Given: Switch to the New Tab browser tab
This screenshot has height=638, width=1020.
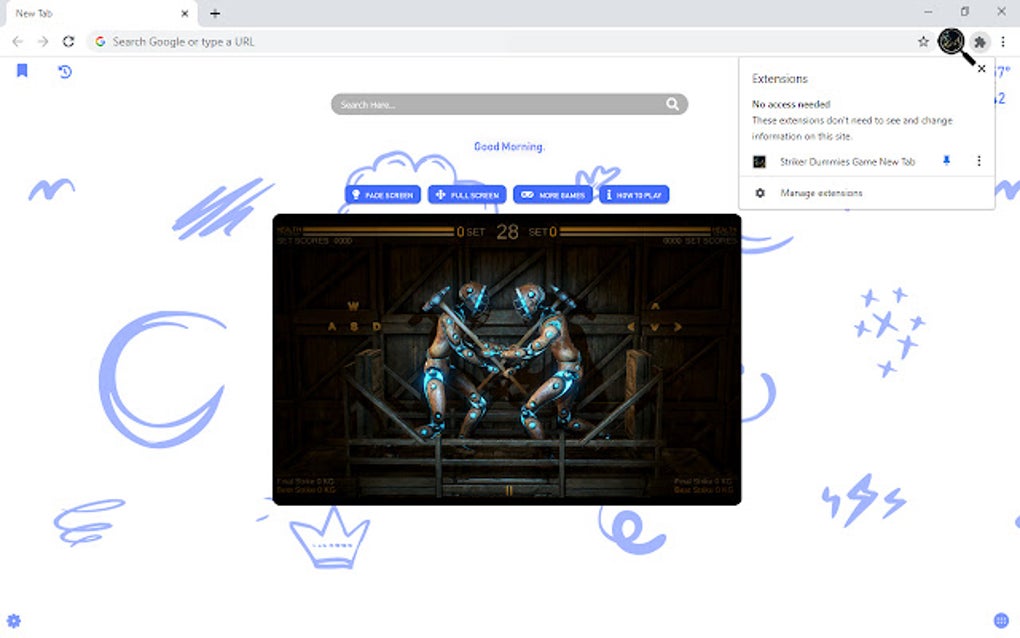Looking at the screenshot, I should point(90,13).
